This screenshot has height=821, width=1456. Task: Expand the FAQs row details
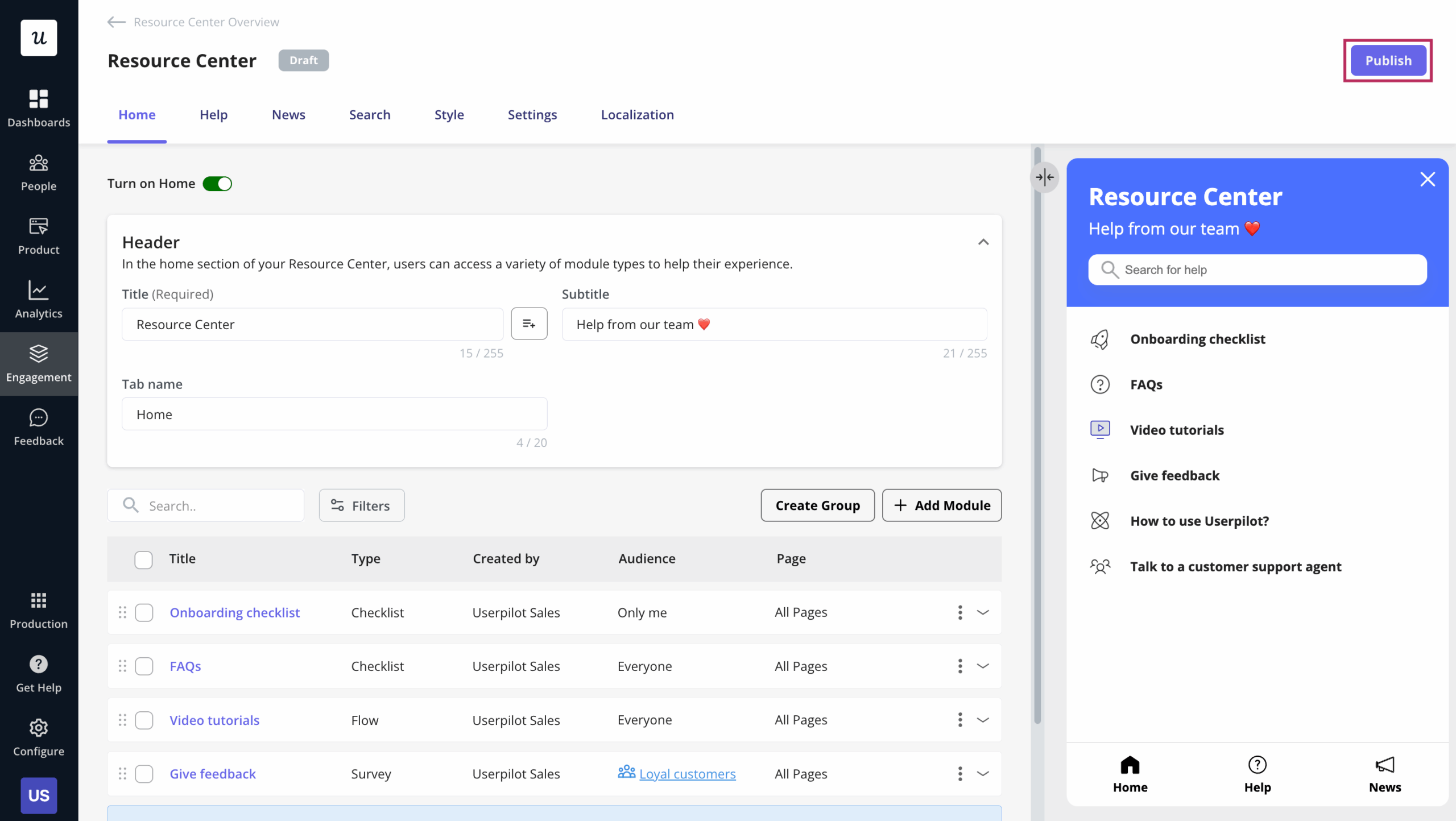(x=983, y=666)
